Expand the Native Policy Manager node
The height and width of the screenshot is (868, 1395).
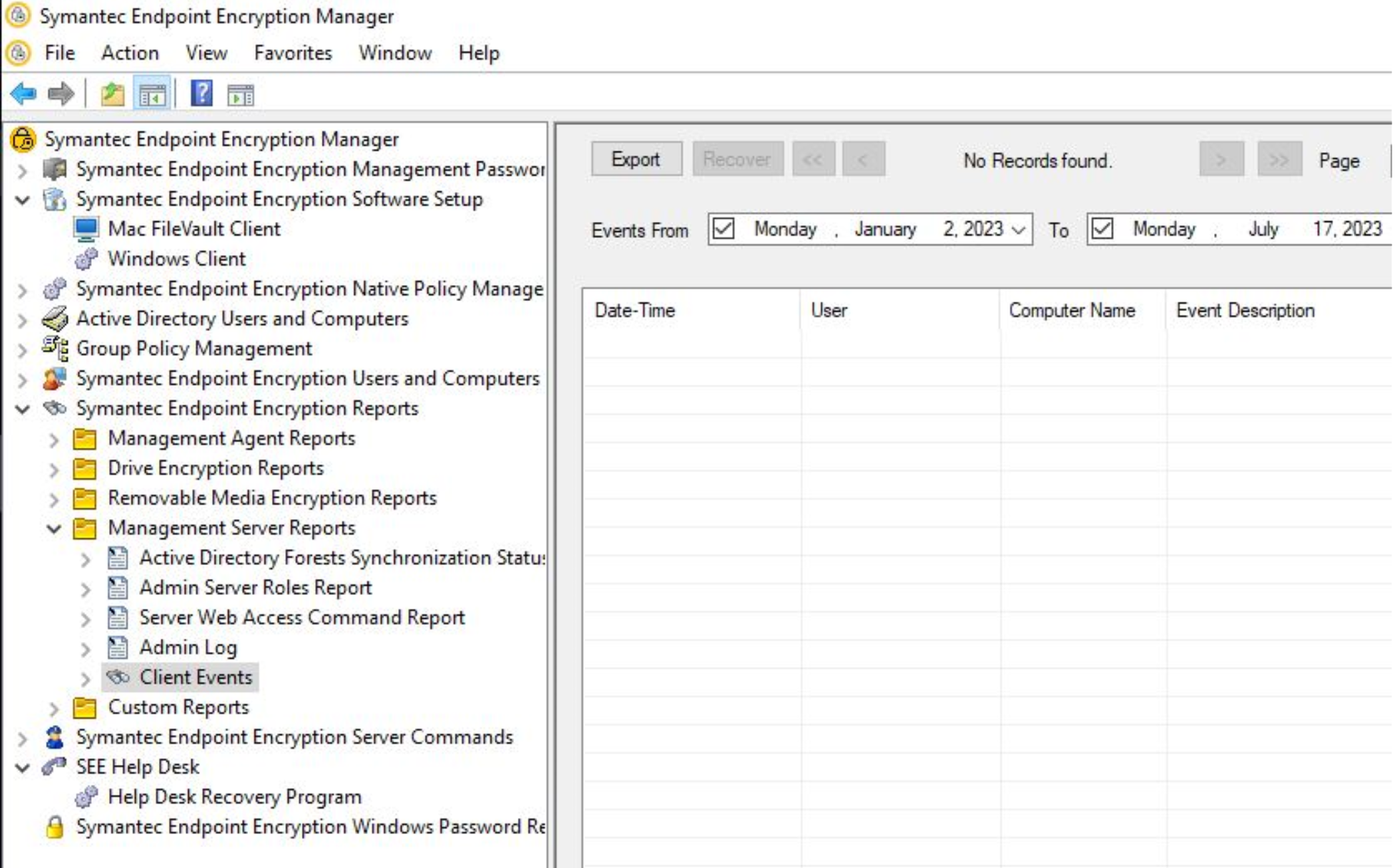(x=23, y=290)
